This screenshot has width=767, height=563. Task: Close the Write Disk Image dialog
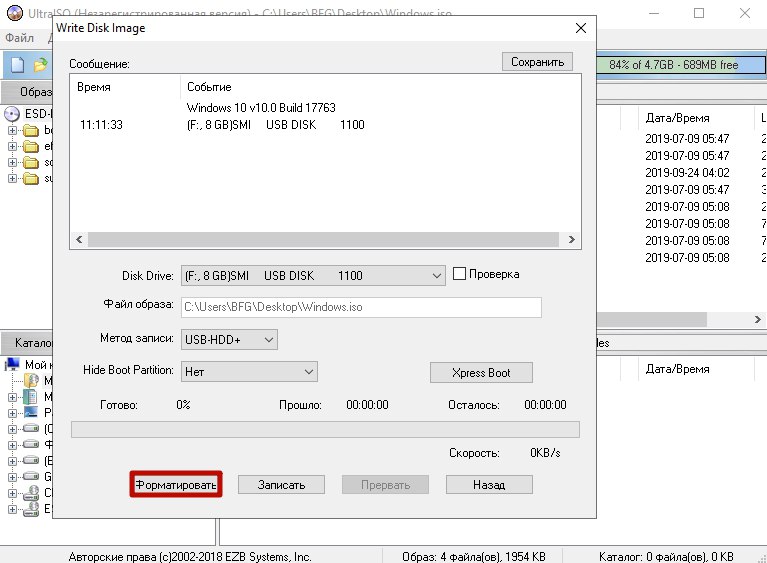coord(581,28)
